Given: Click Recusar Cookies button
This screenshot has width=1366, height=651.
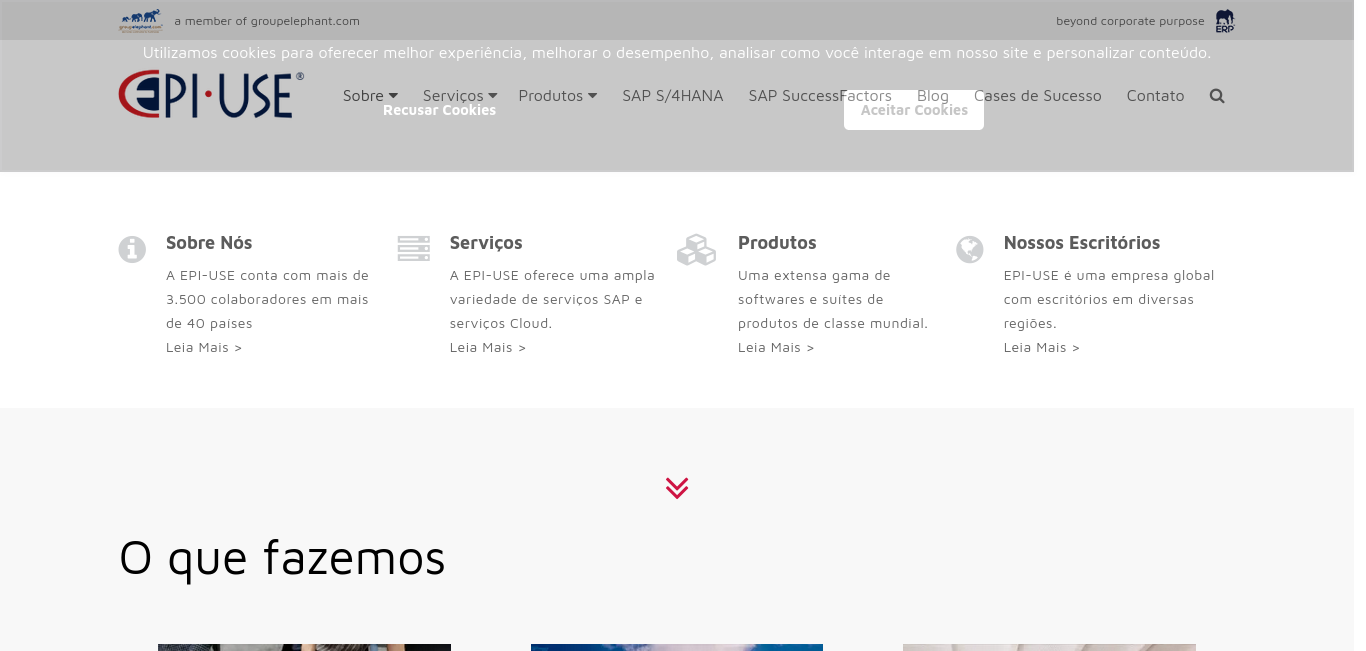Looking at the screenshot, I should [x=439, y=110].
